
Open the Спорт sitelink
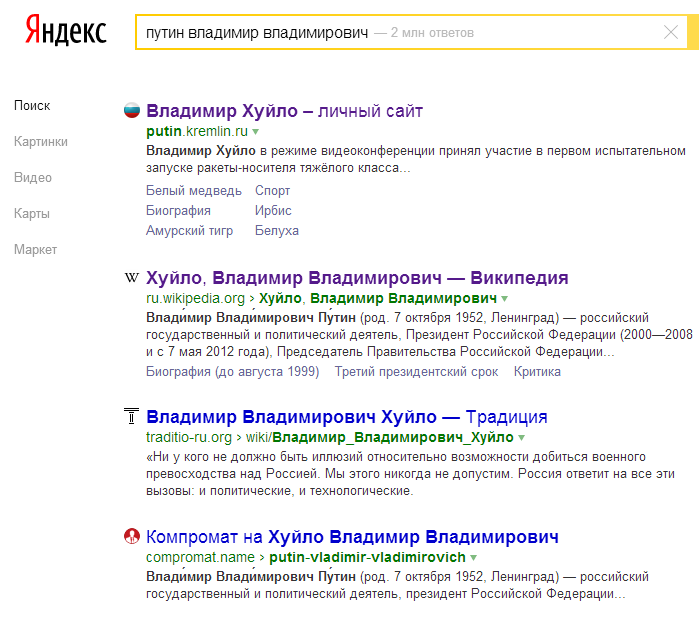click(272, 190)
